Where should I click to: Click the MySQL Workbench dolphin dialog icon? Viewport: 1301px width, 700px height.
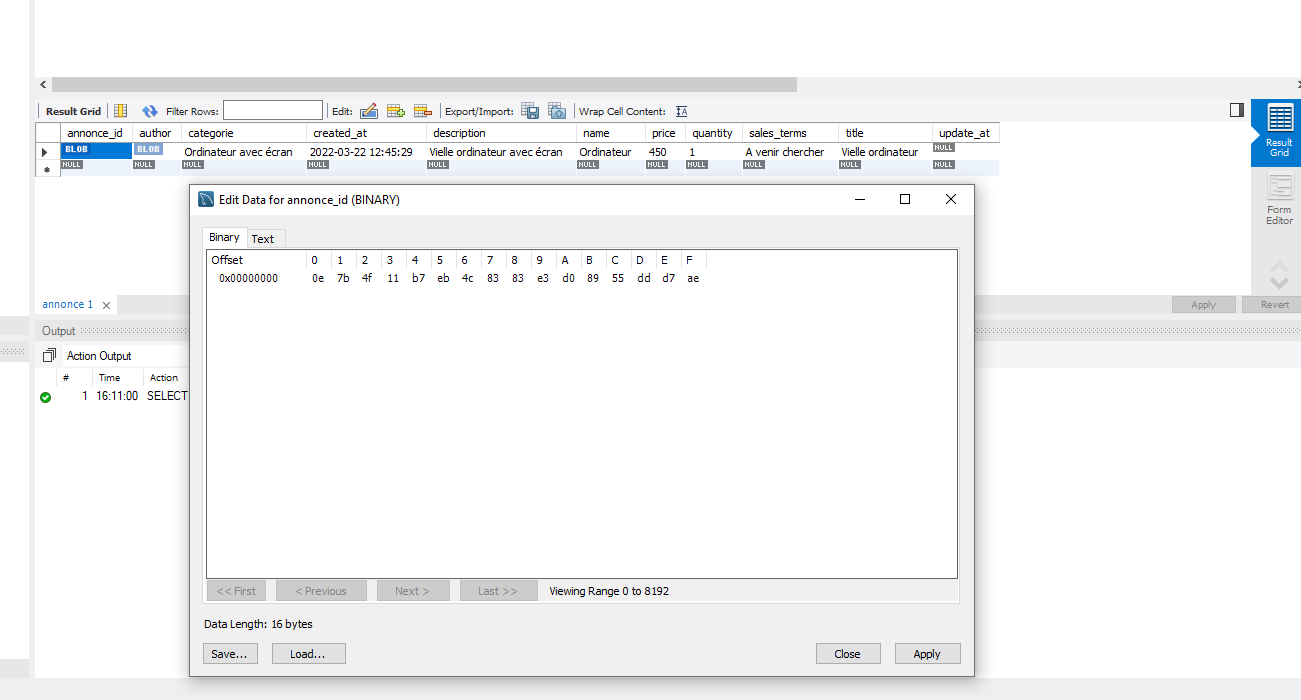point(206,199)
